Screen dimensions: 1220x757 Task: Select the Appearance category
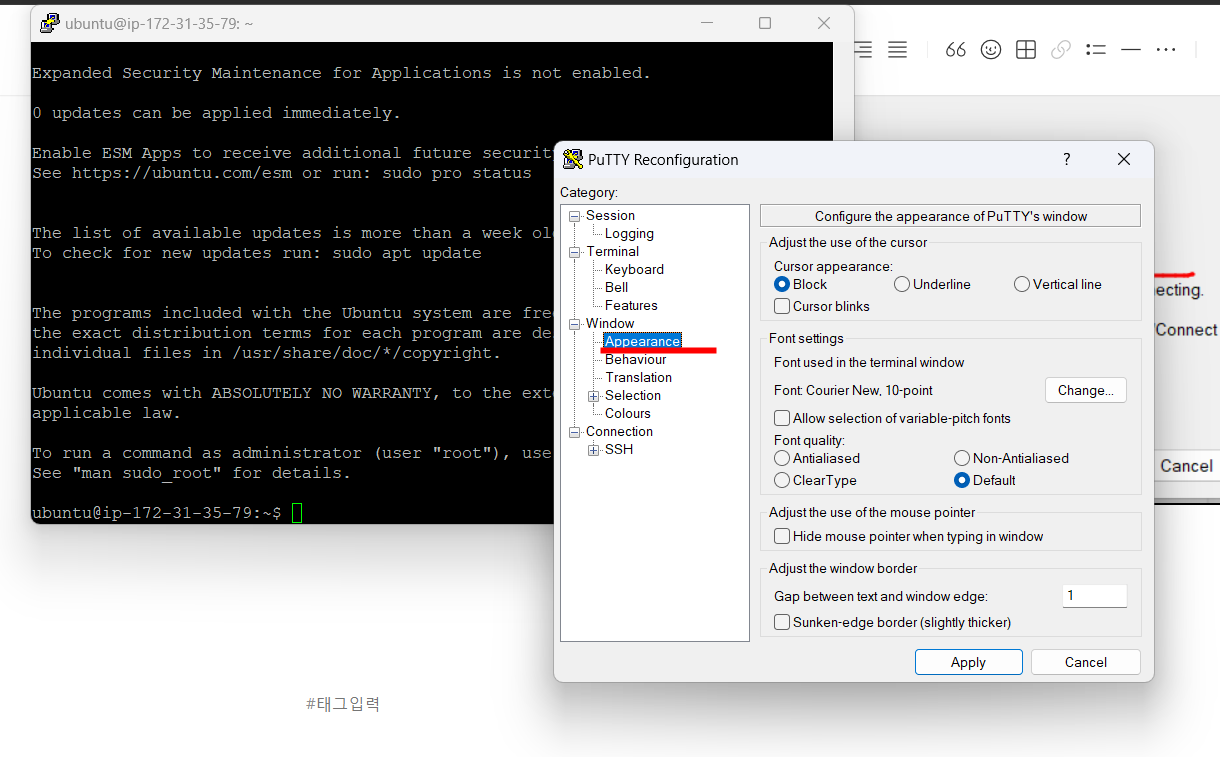(642, 341)
